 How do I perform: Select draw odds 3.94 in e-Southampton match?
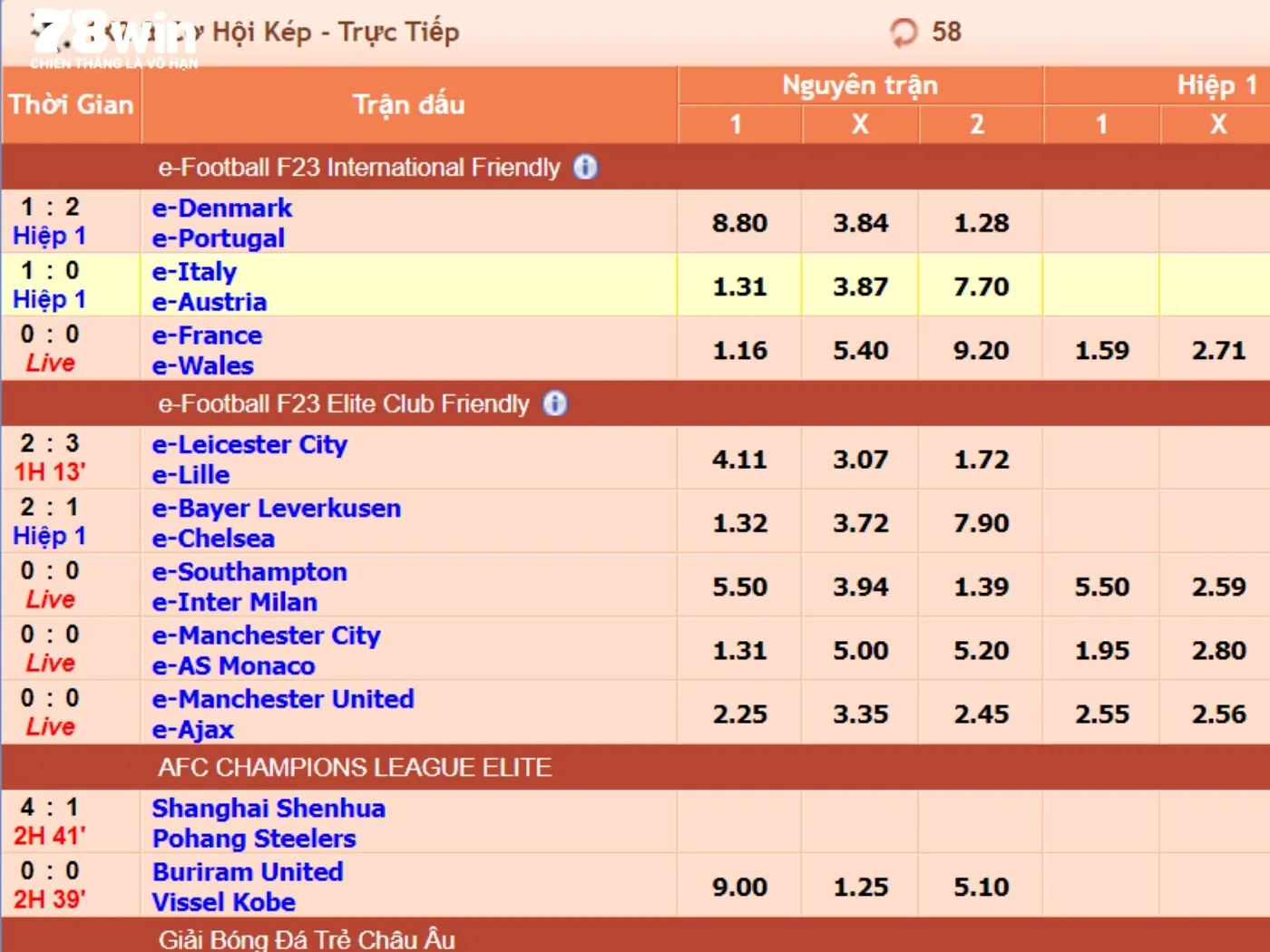pos(861,587)
